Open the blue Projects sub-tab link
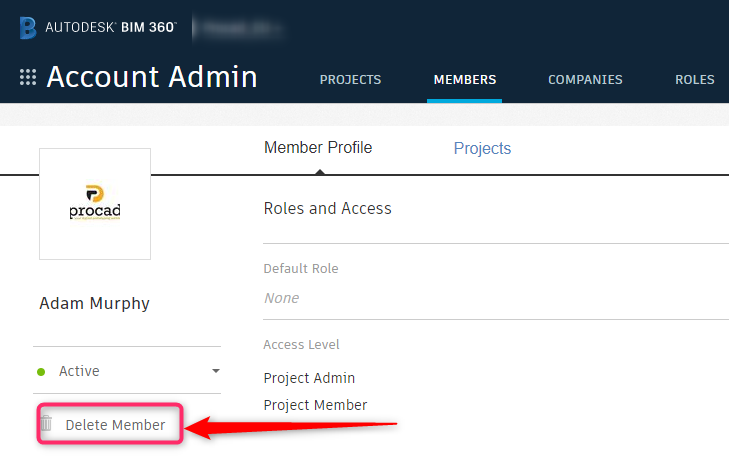 (x=482, y=148)
